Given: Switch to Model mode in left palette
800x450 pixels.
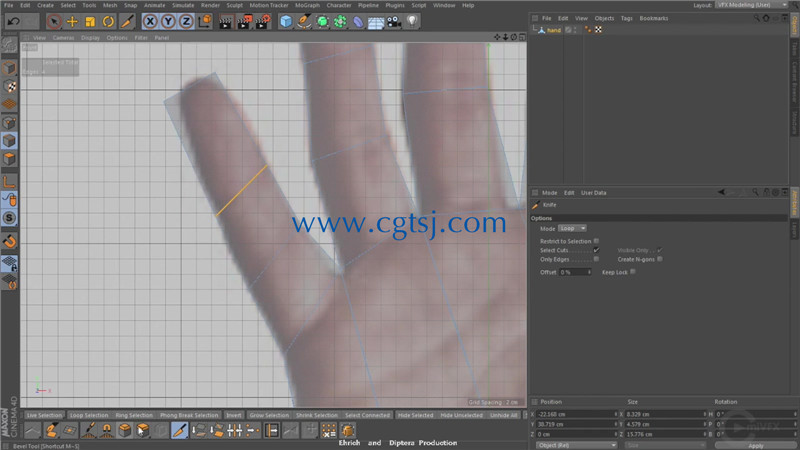Looking at the screenshot, I should pyautogui.click(x=9, y=68).
